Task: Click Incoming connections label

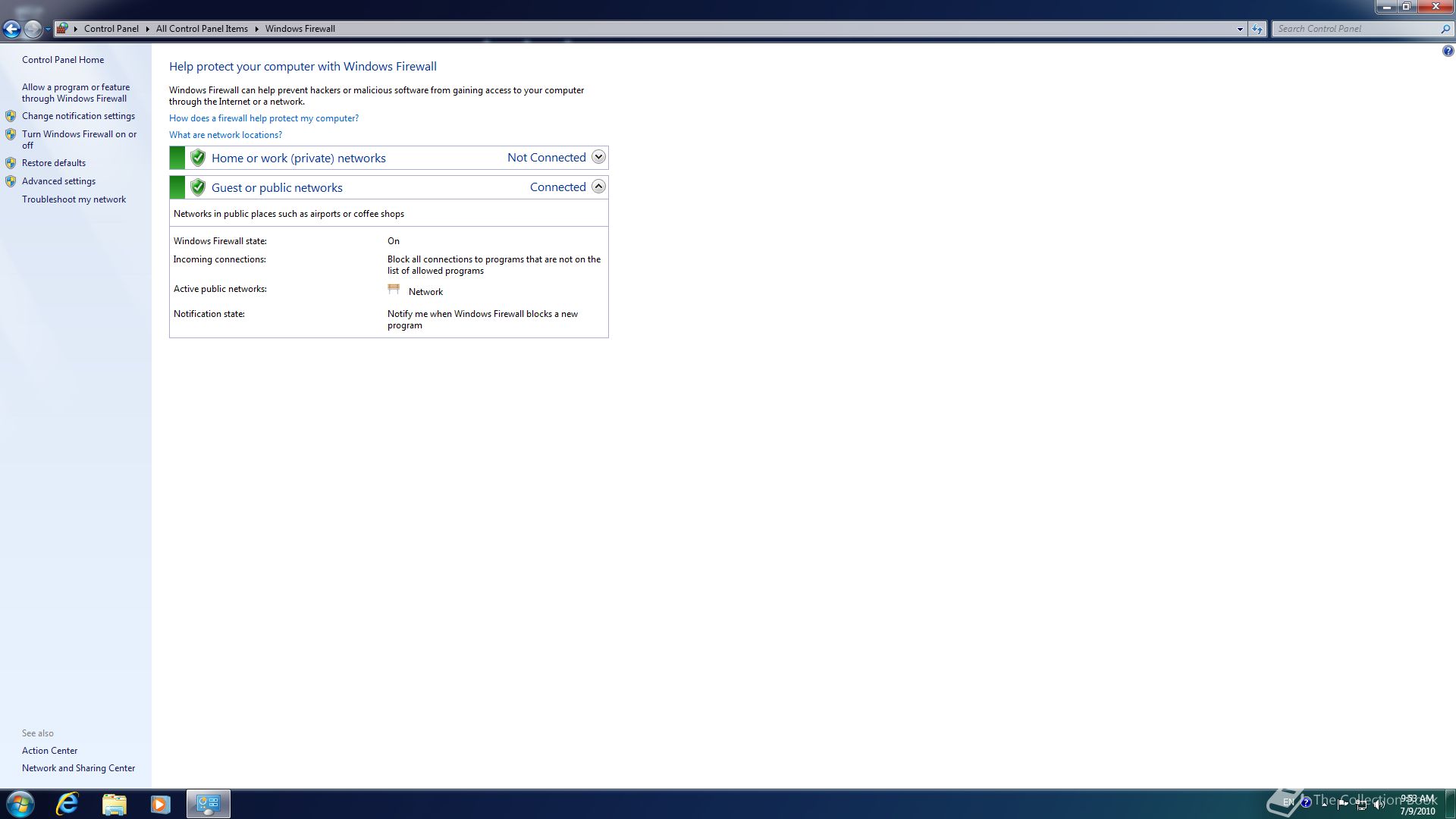Action: [x=219, y=259]
